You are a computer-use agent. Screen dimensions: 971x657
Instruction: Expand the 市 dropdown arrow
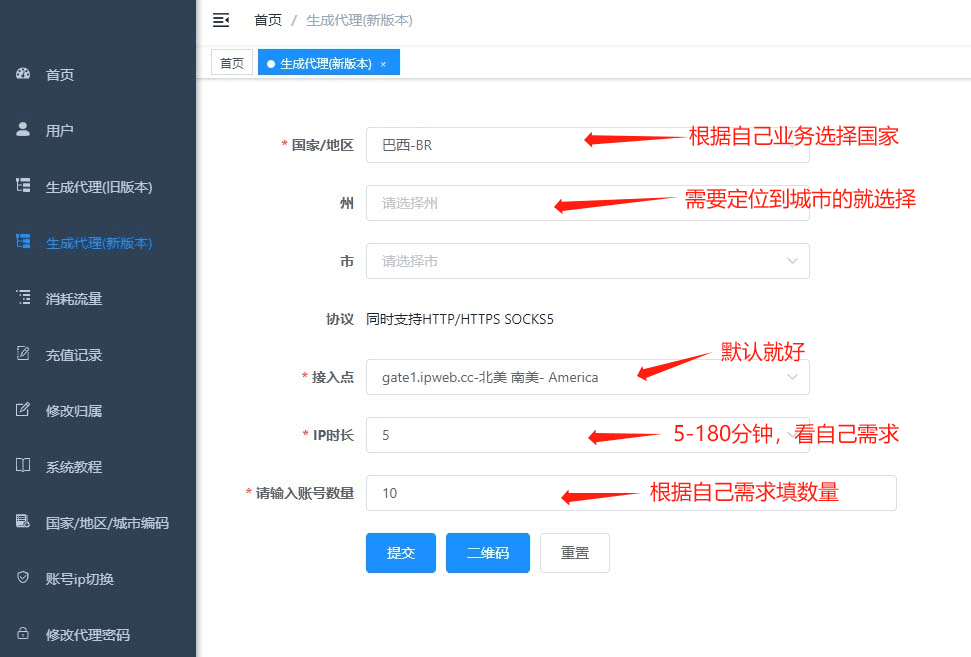(x=792, y=261)
